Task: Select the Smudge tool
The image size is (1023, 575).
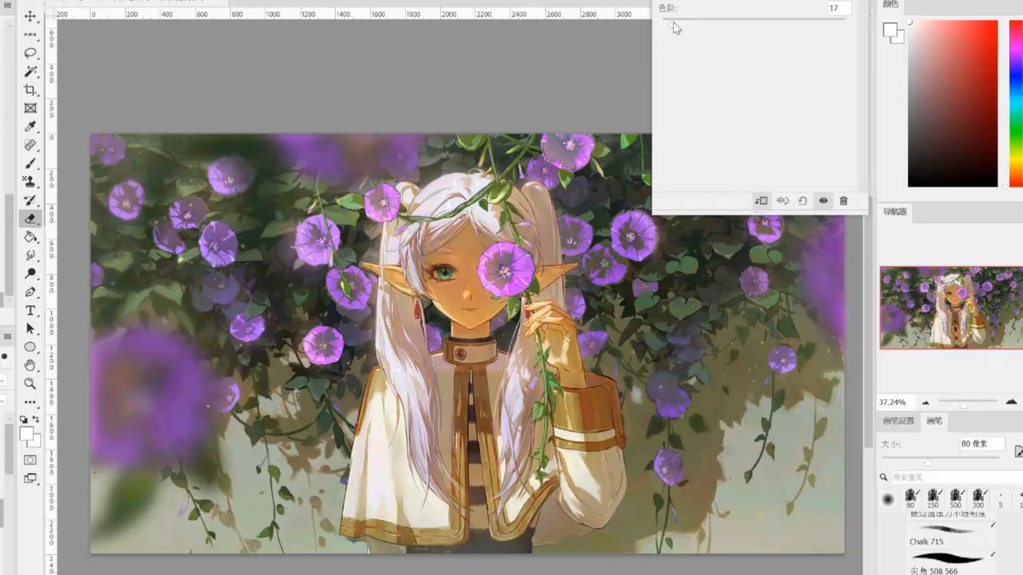Action: (x=30, y=255)
